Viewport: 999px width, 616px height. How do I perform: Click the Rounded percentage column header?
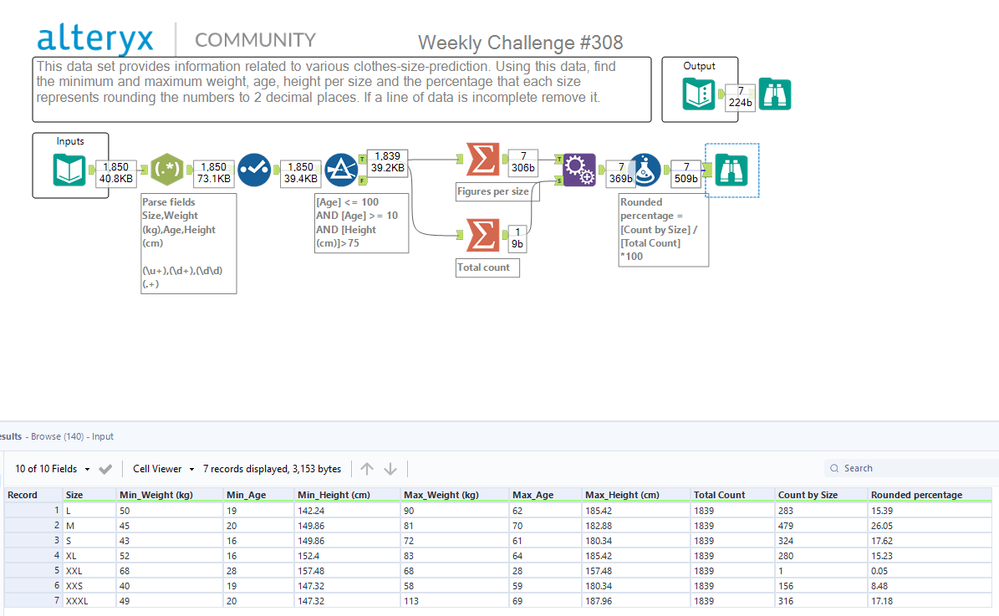[930, 495]
